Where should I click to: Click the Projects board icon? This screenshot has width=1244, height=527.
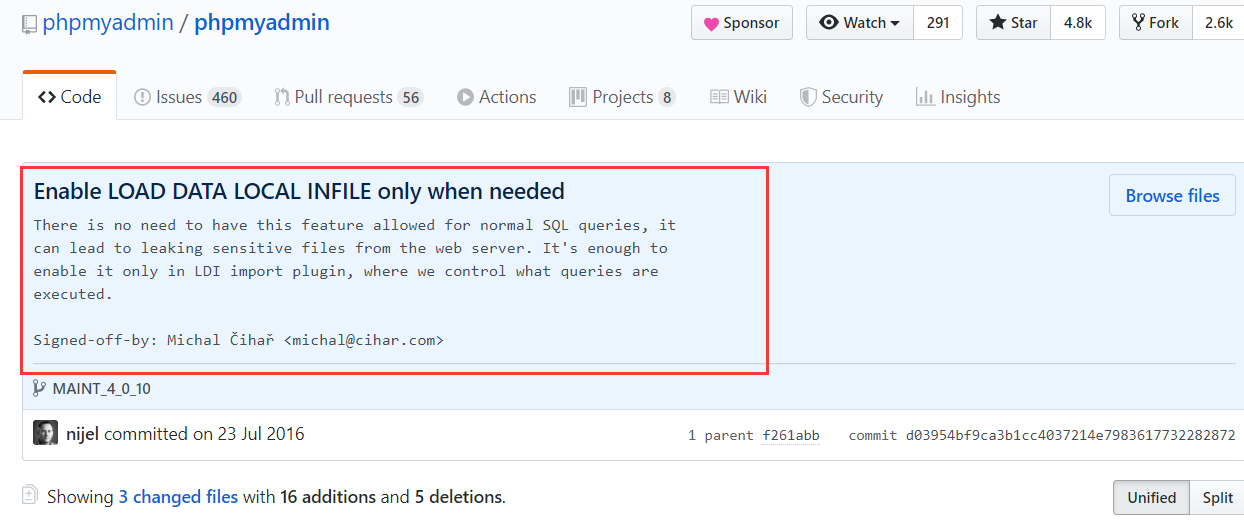577,97
